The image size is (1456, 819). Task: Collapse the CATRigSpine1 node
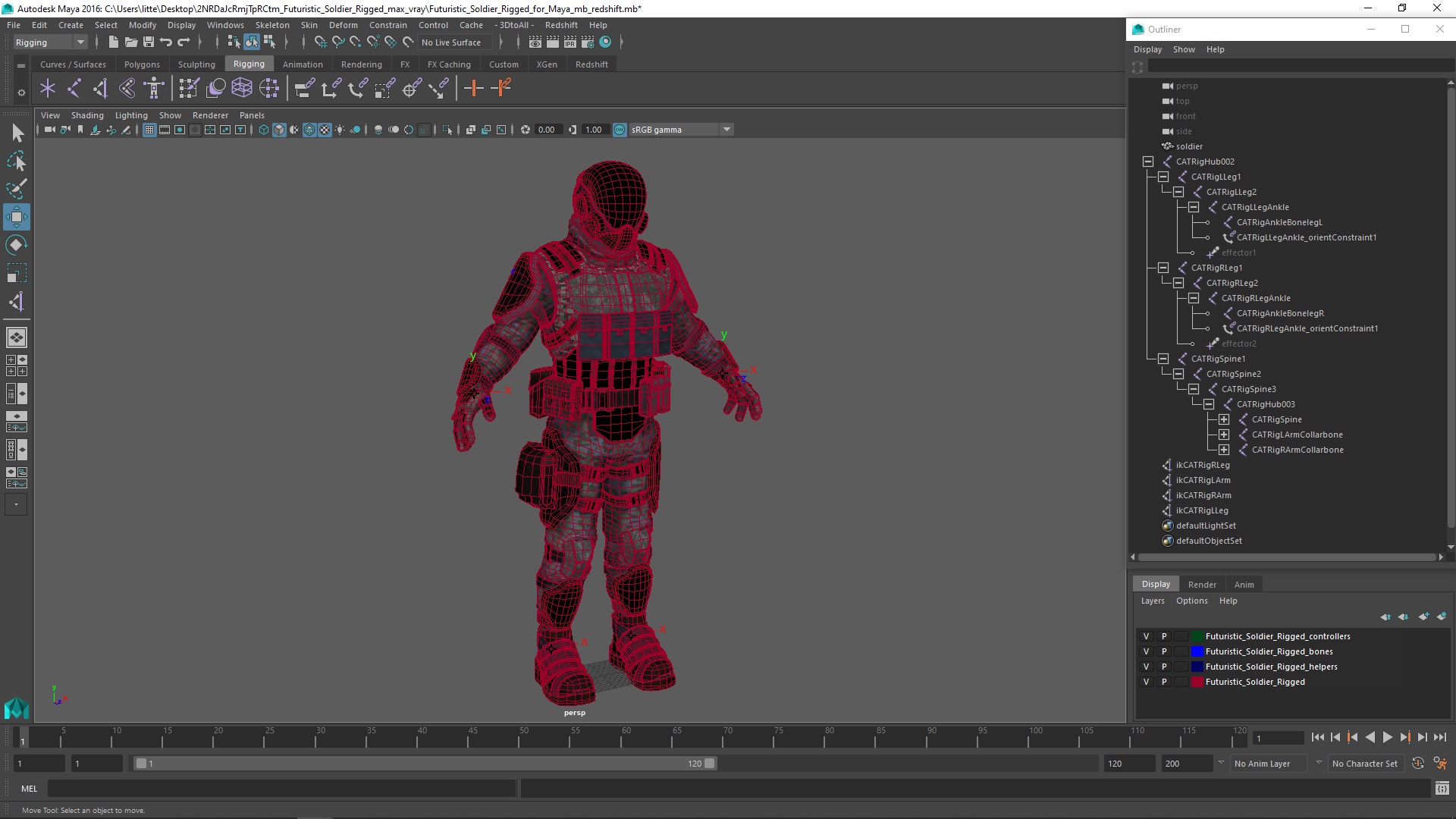coord(1163,359)
